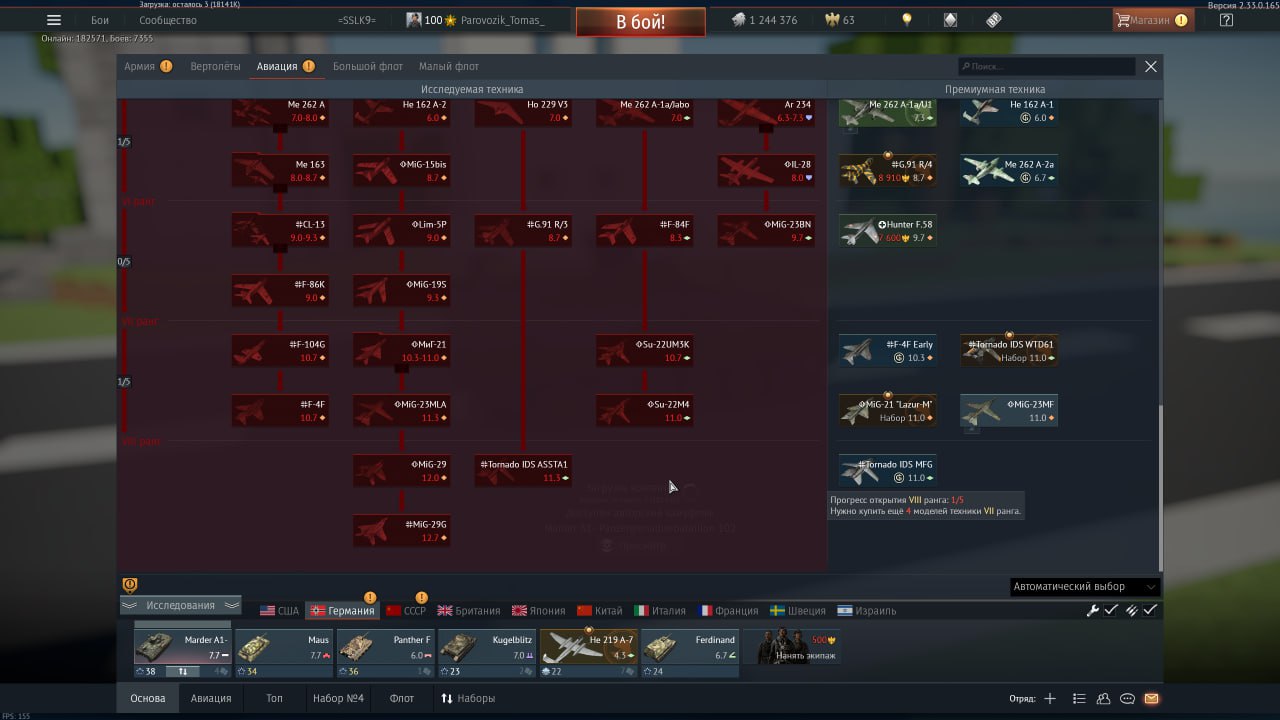Expand the Исследования panel toggle
The image size is (1280, 720).
coord(180,605)
